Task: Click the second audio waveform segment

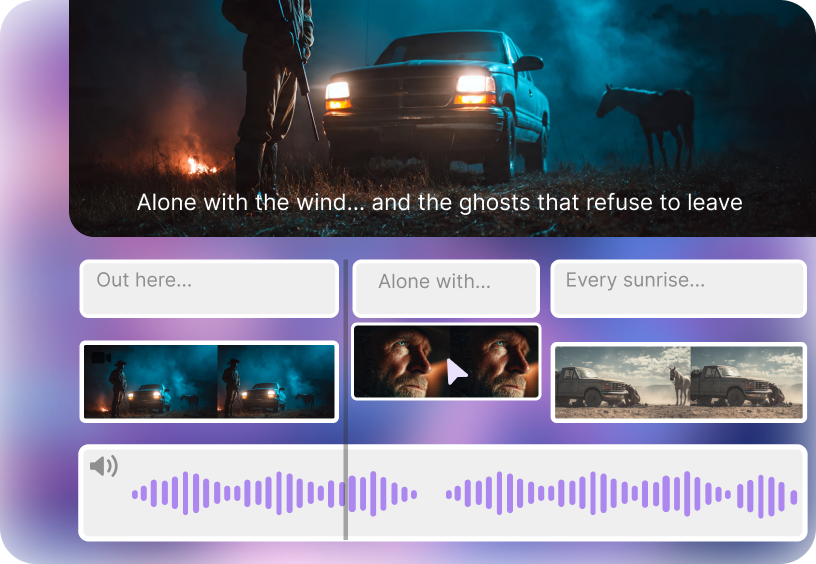Action: point(621,494)
